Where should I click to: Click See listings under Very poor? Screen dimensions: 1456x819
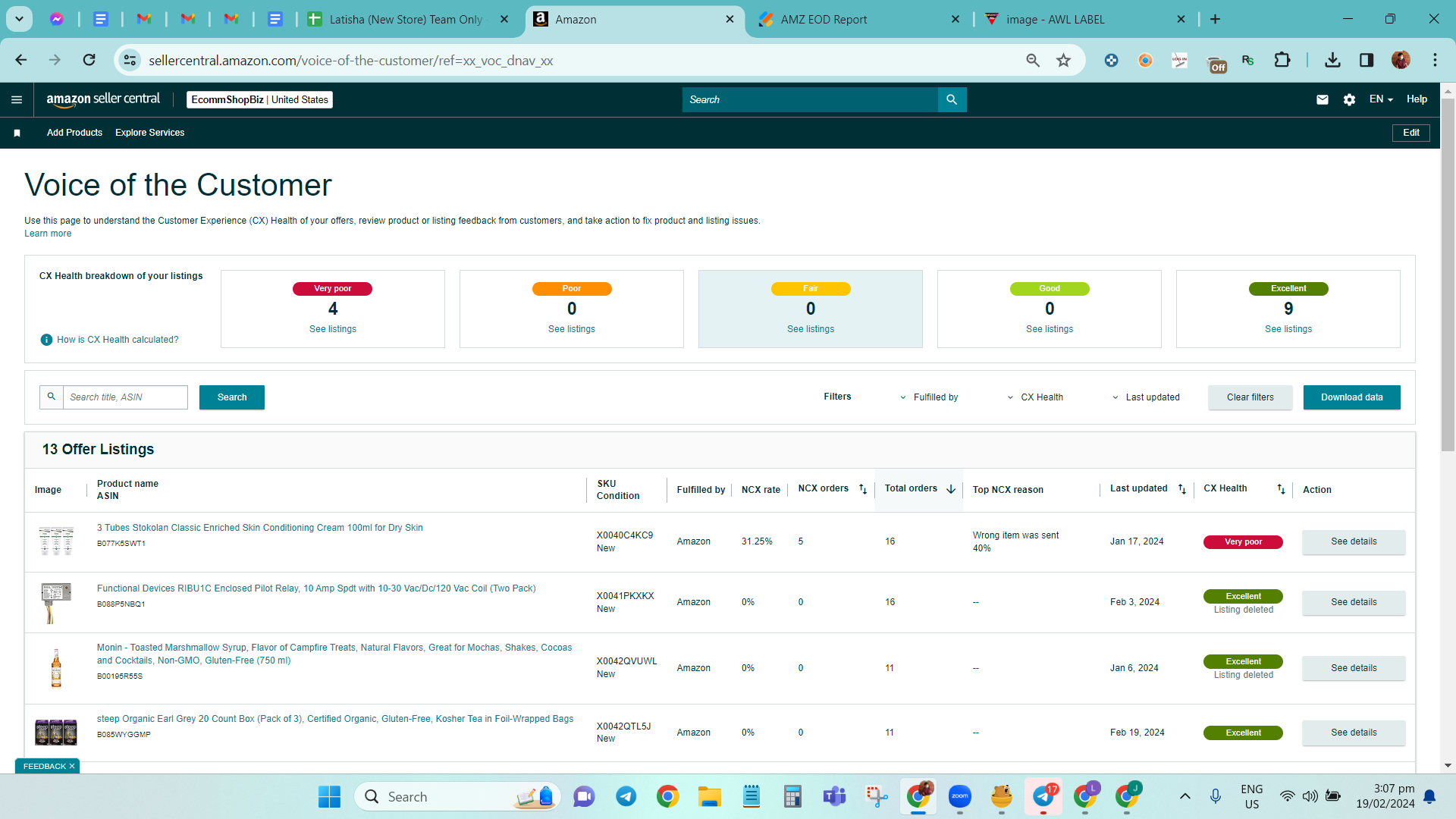click(333, 329)
